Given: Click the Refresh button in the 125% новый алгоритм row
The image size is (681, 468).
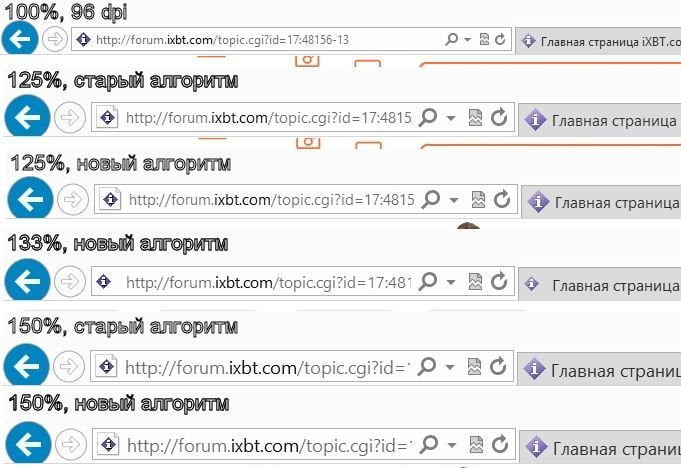Looking at the screenshot, I should click(502, 199).
